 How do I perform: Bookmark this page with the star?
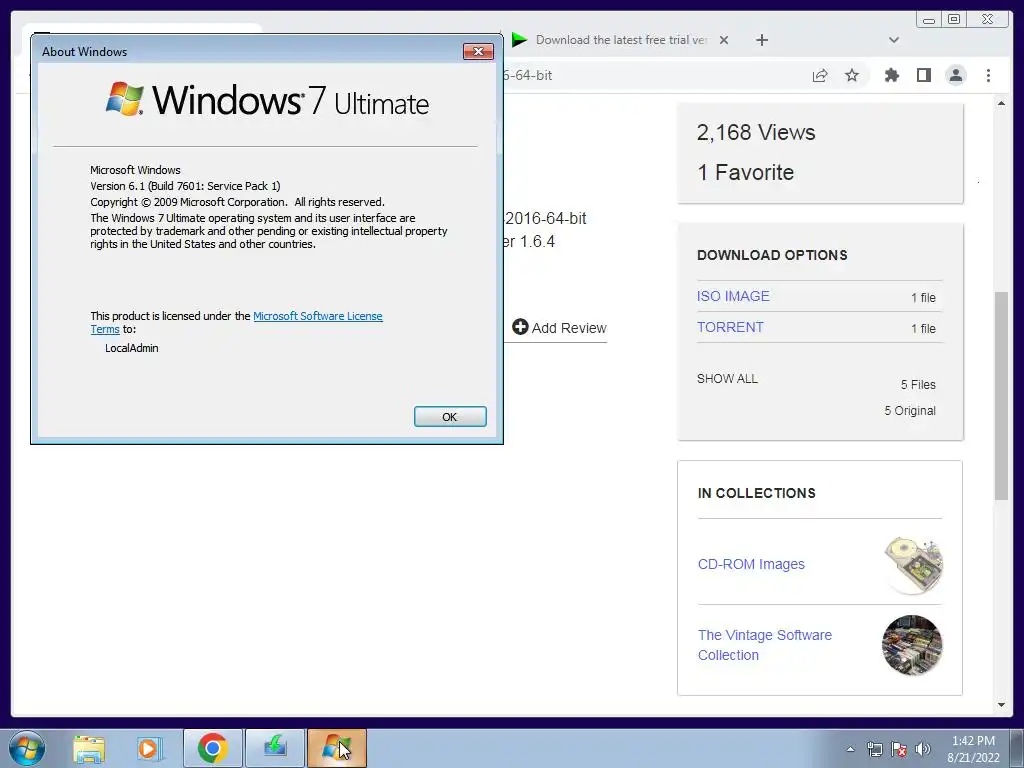(852, 75)
